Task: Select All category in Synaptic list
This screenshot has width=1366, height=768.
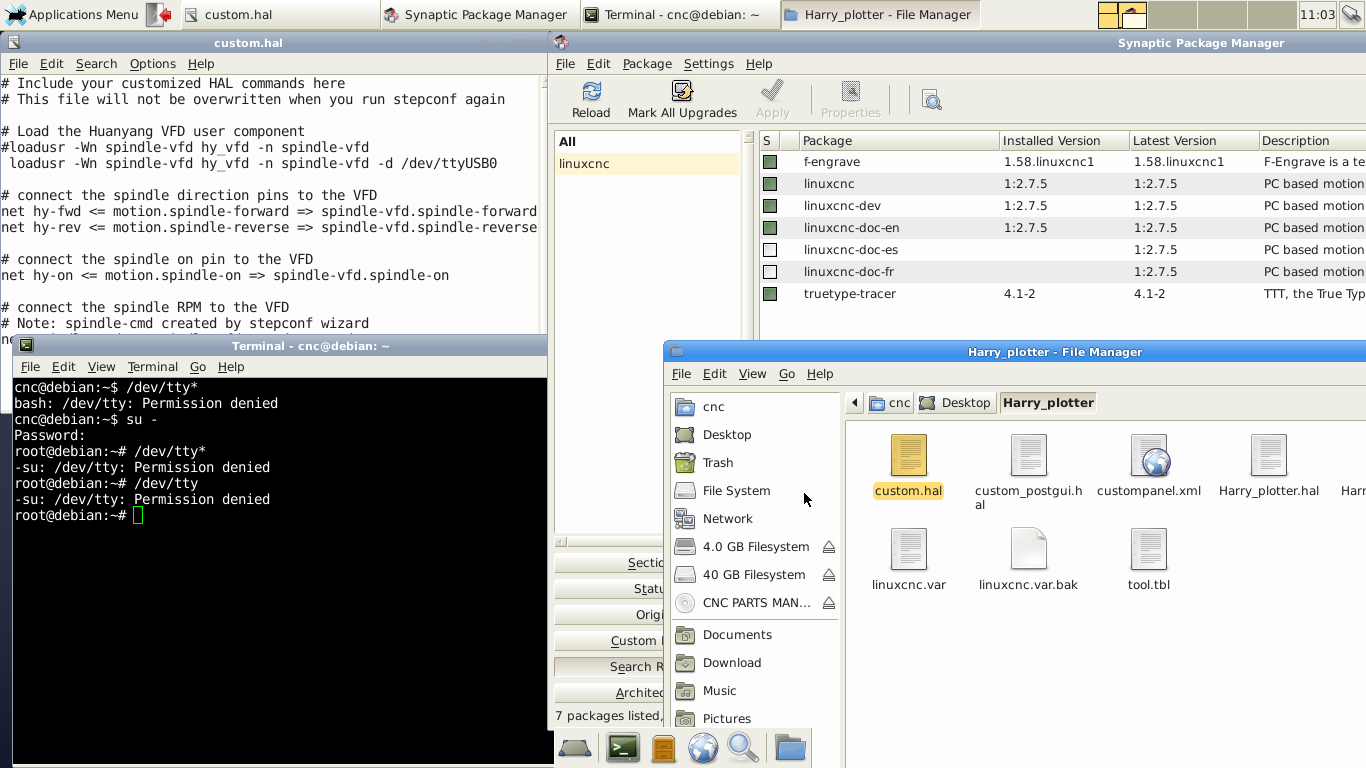Action: (647, 141)
